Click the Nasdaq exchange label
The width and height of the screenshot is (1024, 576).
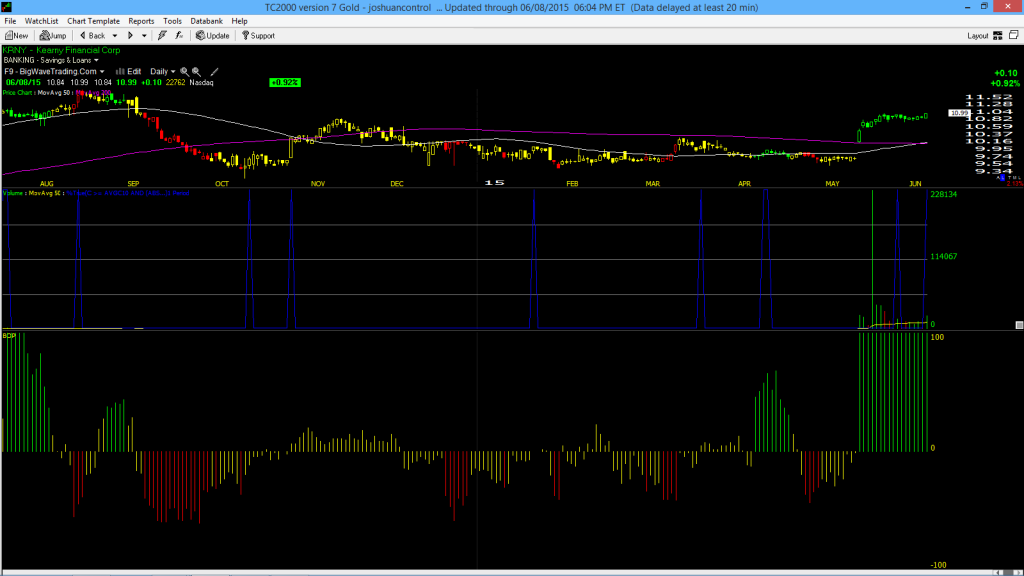[x=201, y=82]
